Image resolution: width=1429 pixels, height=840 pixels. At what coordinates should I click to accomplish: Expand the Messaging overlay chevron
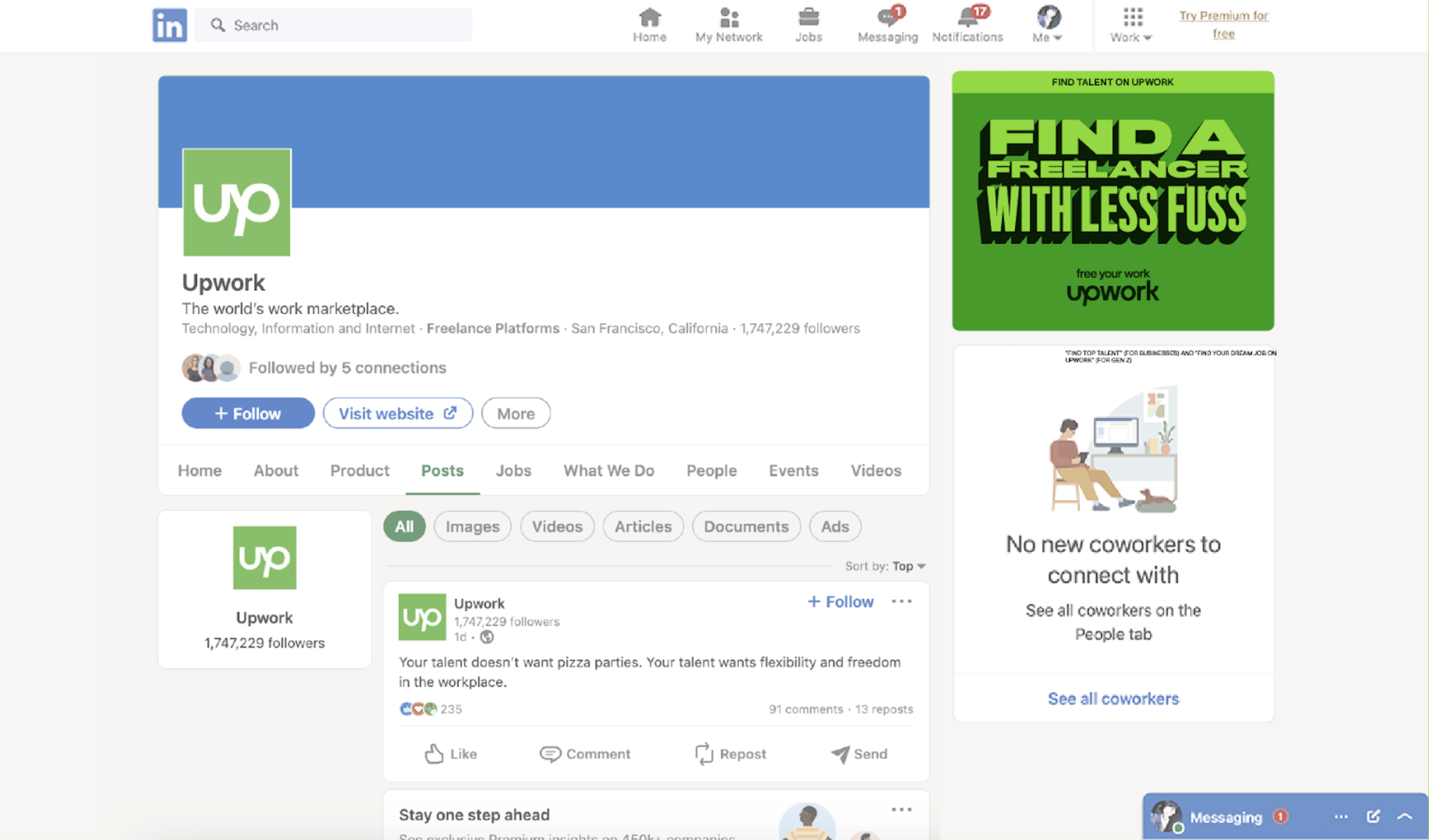1405,816
